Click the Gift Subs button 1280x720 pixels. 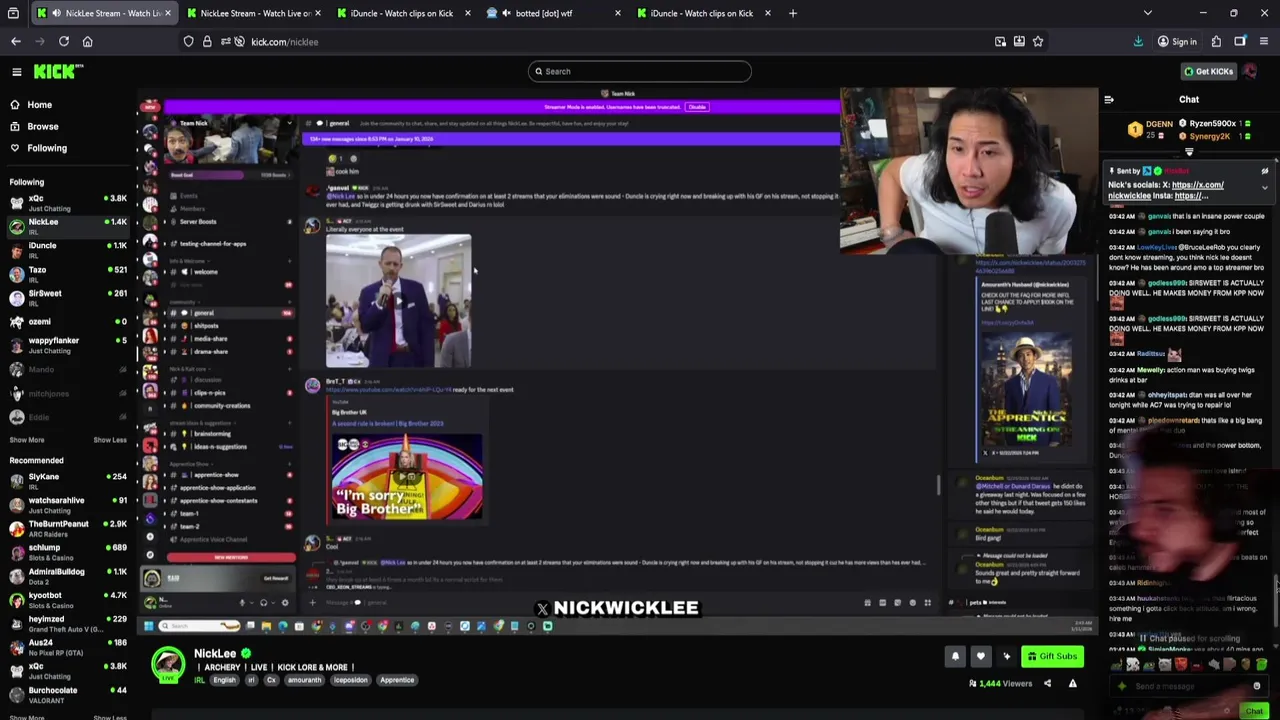[x=1052, y=657]
